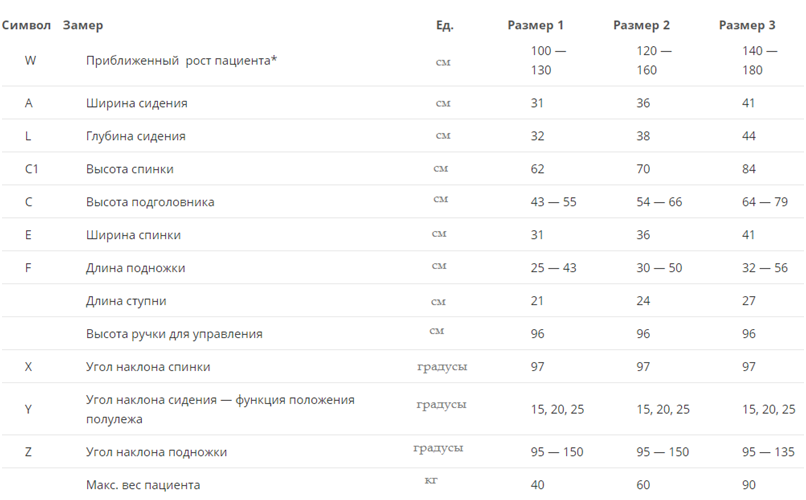Image resolution: width=806 pixels, height=500 pixels.
Task: Click the 'Ед.' column header
Action: tap(445, 25)
